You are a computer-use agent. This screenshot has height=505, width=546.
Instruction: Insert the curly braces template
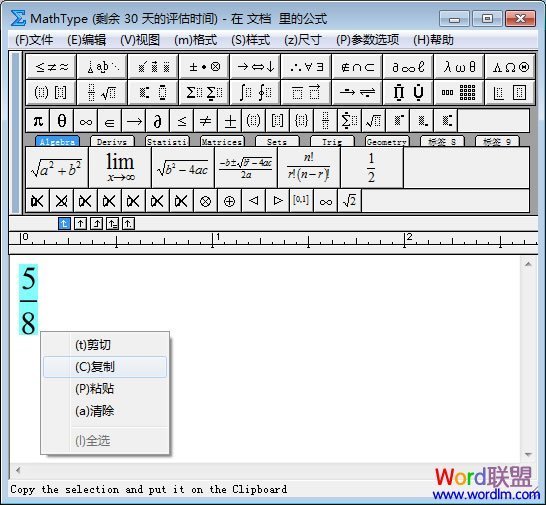(x=302, y=121)
